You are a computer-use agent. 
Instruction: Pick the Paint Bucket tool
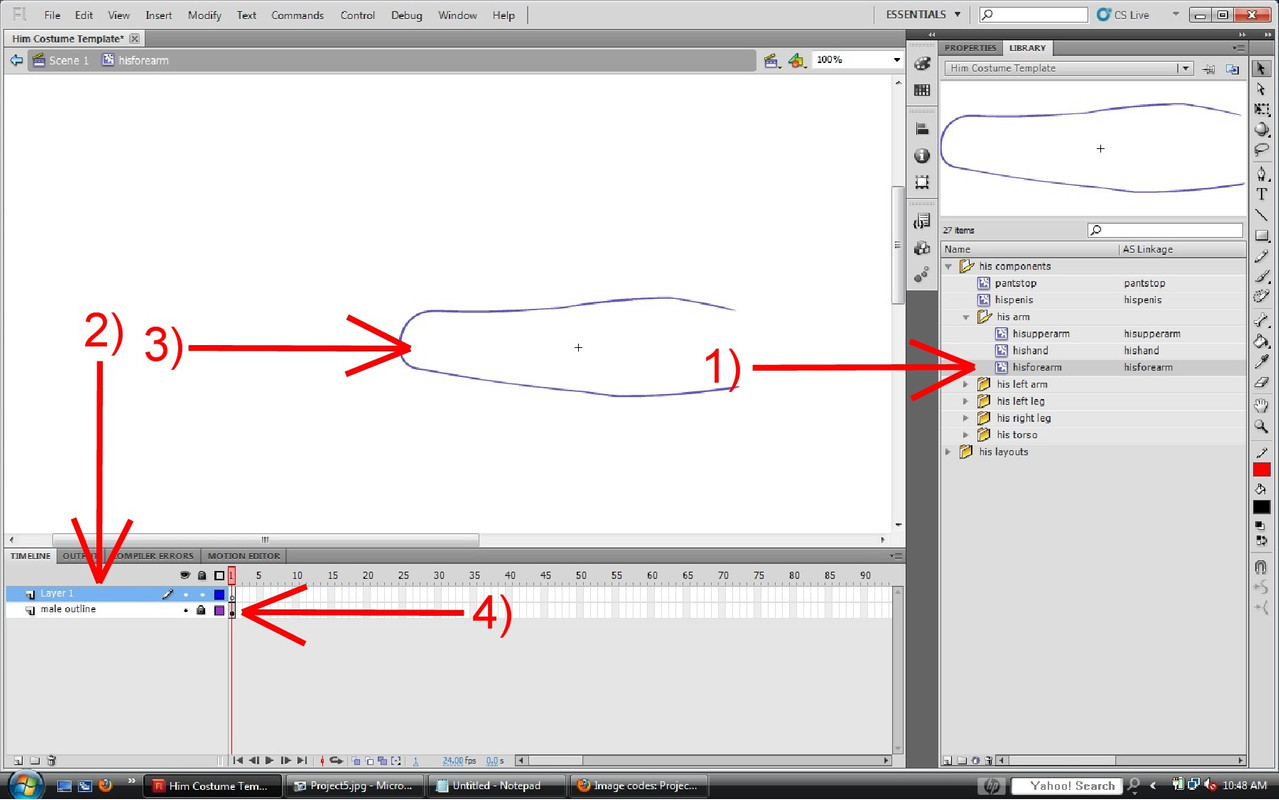pyautogui.click(x=1261, y=341)
